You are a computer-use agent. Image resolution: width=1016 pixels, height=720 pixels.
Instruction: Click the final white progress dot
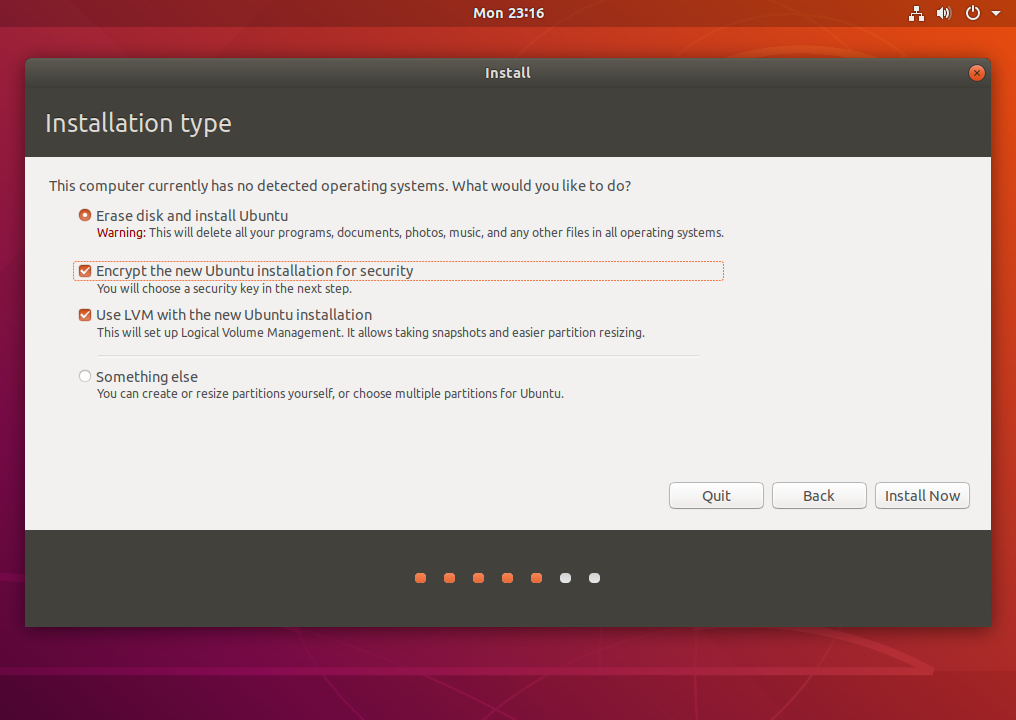(595, 578)
